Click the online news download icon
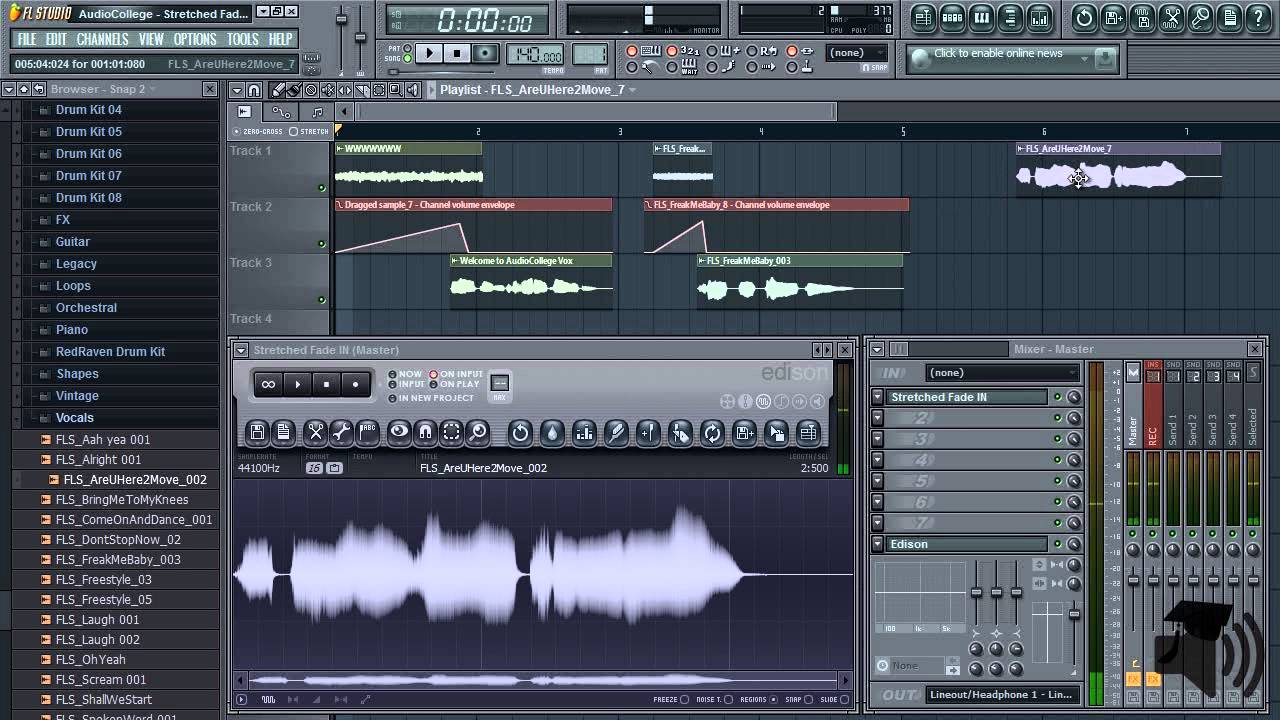The height and width of the screenshot is (720, 1280). (1105, 58)
